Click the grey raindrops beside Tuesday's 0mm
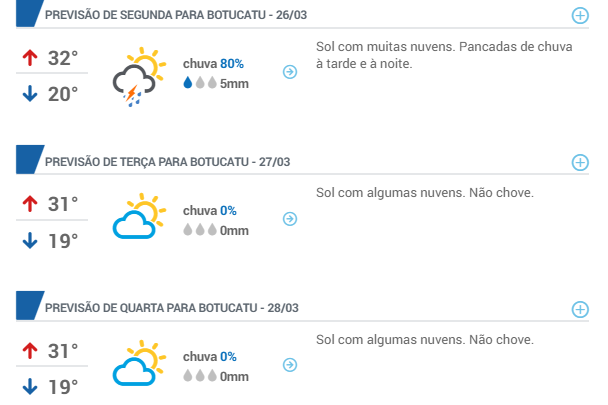The image size is (608, 405). [200, 230]
